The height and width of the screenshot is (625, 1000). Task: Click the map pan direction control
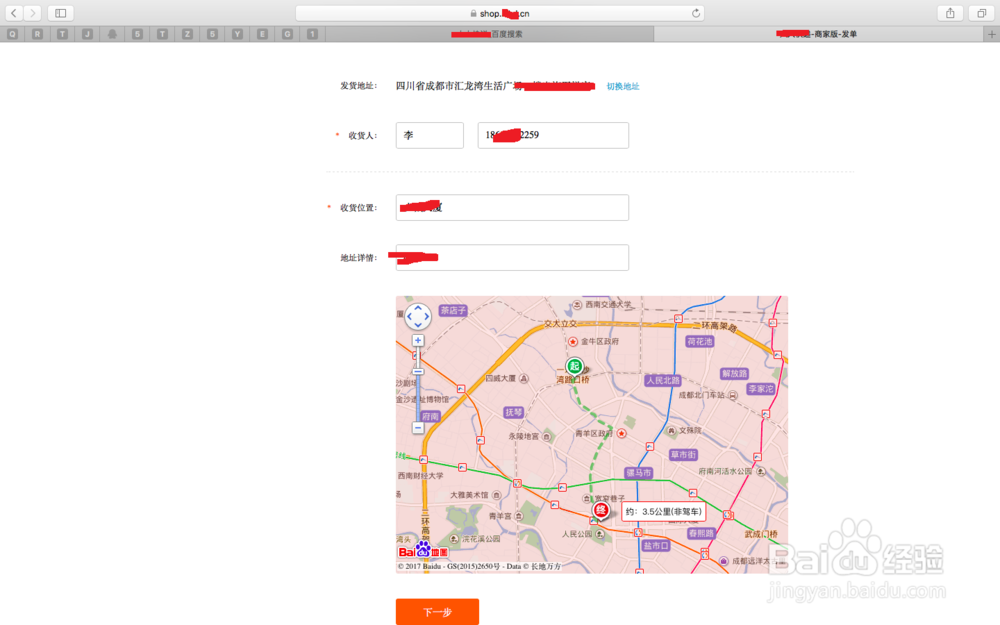point(418,316)
